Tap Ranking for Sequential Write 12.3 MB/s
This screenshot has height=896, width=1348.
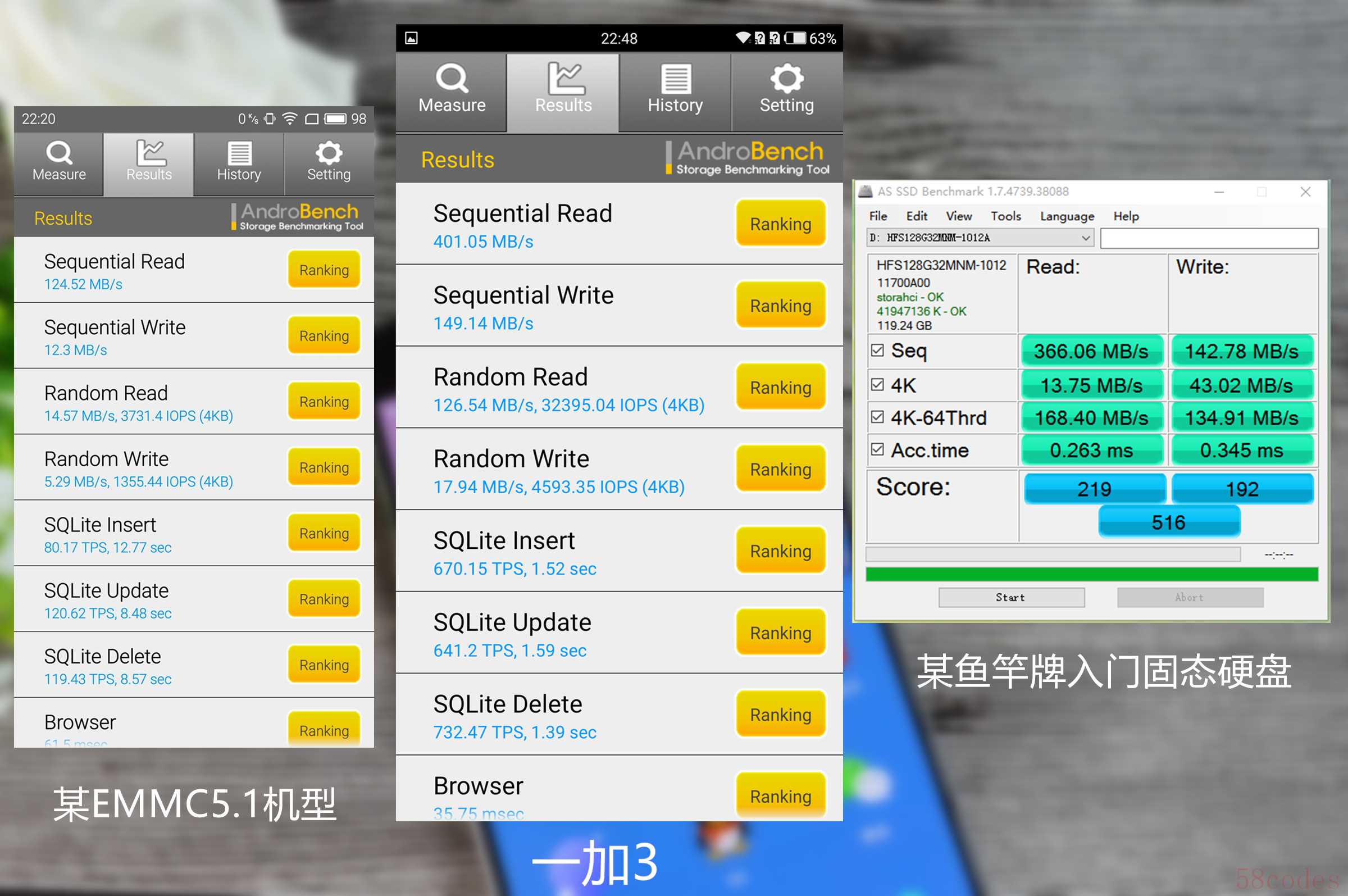pos(324,335)
